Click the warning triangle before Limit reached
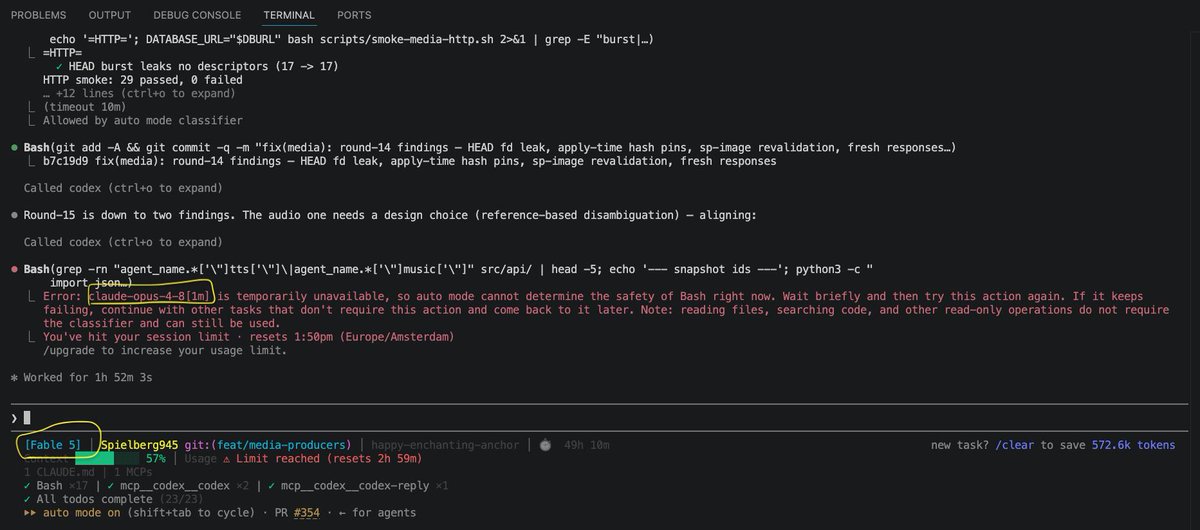The width and height of the screenshot is (1200, 530). (228, 458)
